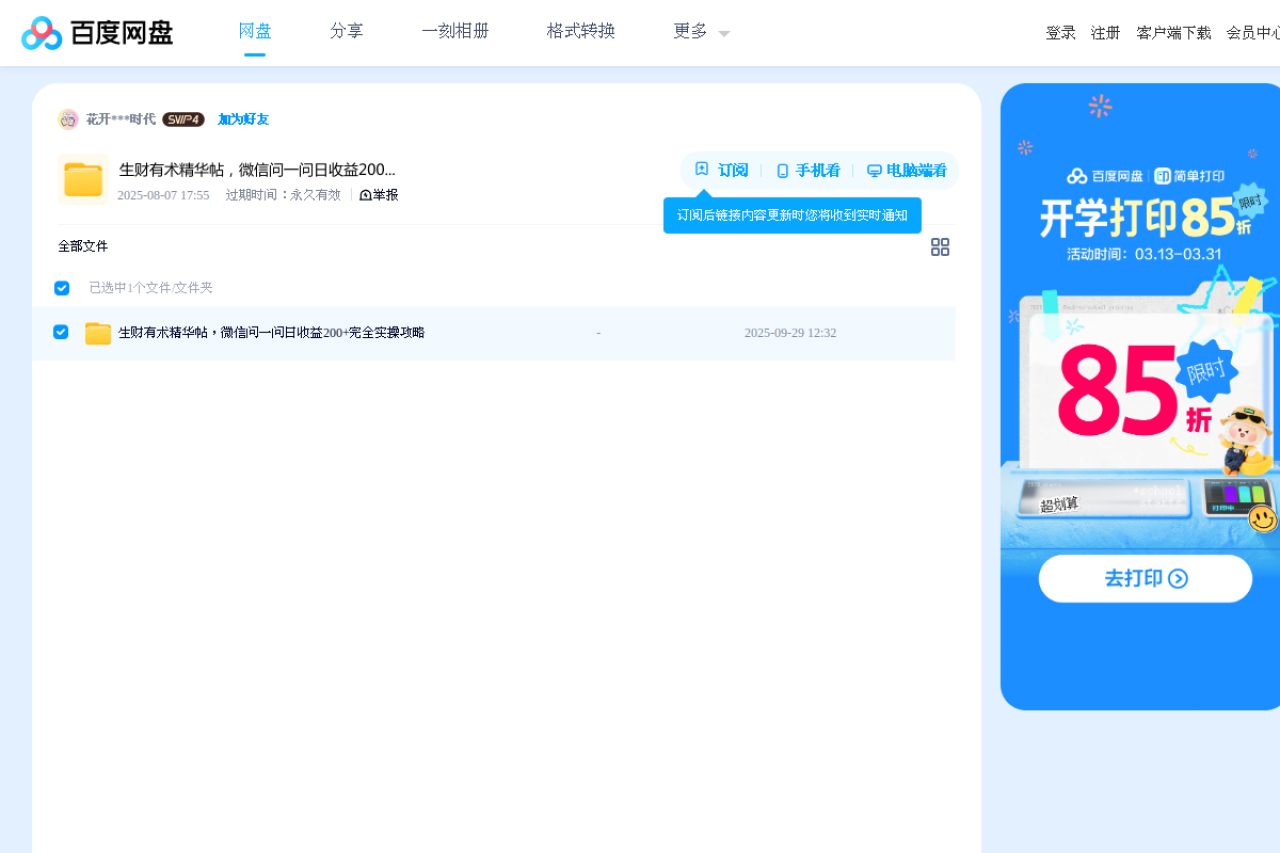
Task: Expand the 更多 dropdown menu
Action: coord(699,31)
